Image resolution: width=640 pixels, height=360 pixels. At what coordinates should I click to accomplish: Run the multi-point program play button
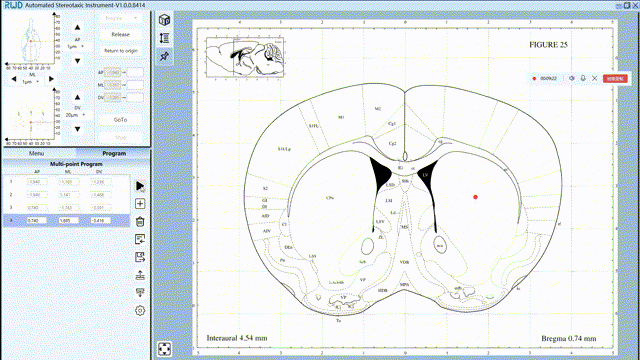coord(140,186)
